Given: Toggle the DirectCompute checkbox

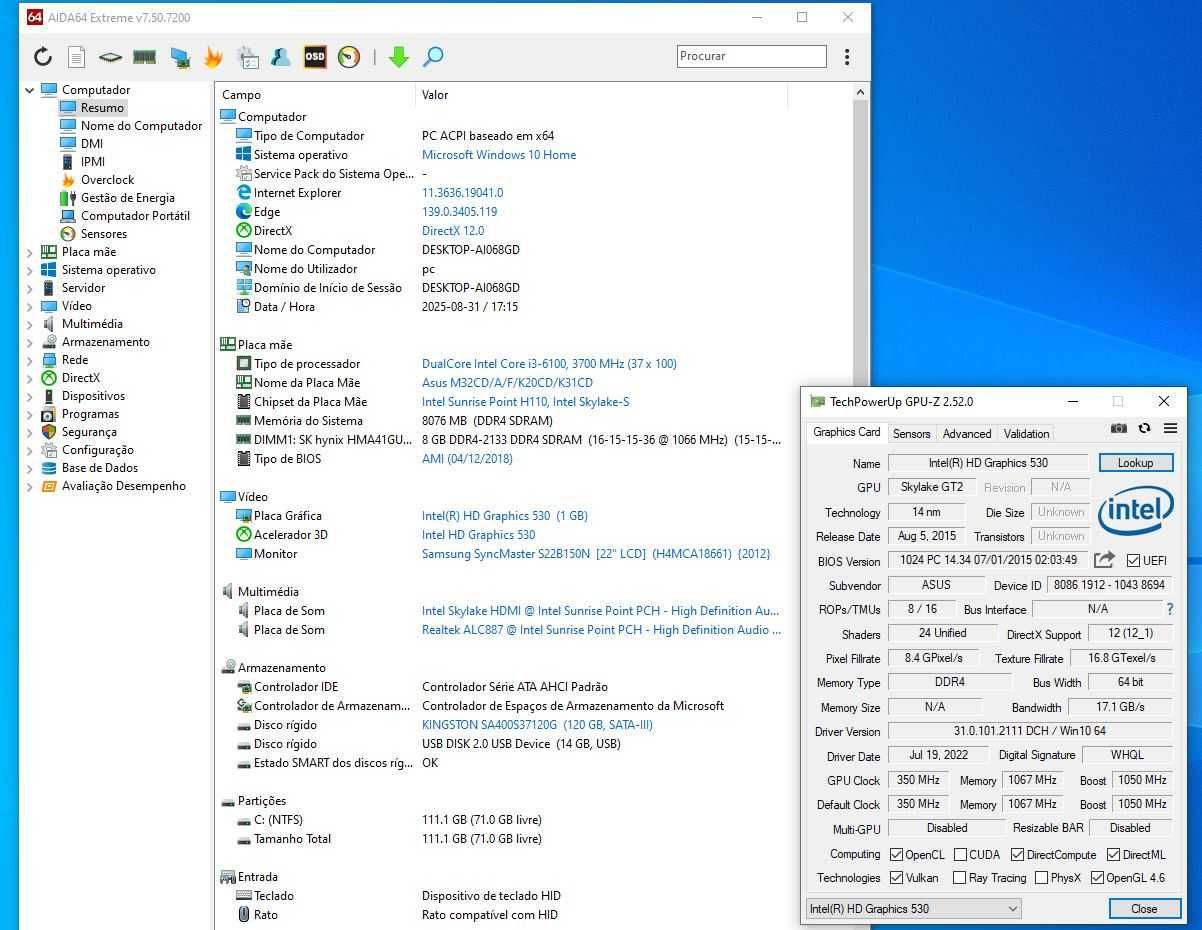Looking at the screenshot, I should tap(1017, 855).
